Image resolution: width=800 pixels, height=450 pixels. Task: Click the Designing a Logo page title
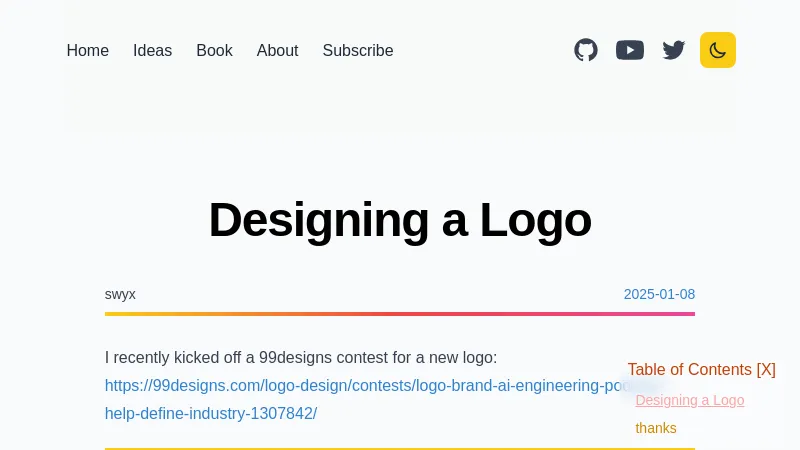(400, 220)
